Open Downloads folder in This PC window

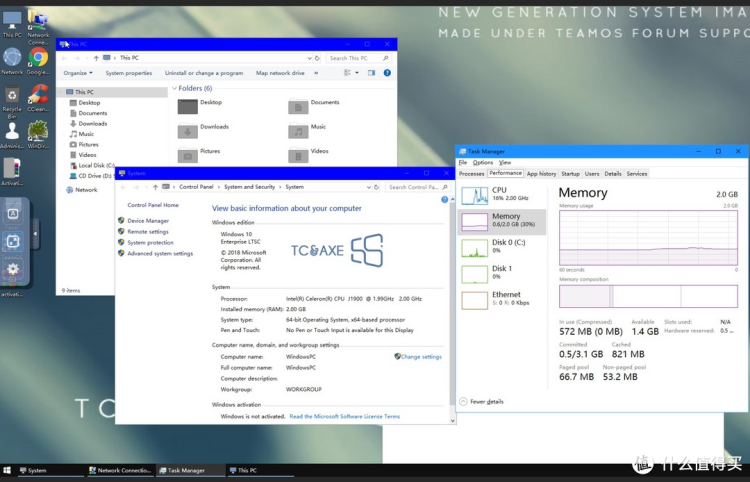click(203, 130)
